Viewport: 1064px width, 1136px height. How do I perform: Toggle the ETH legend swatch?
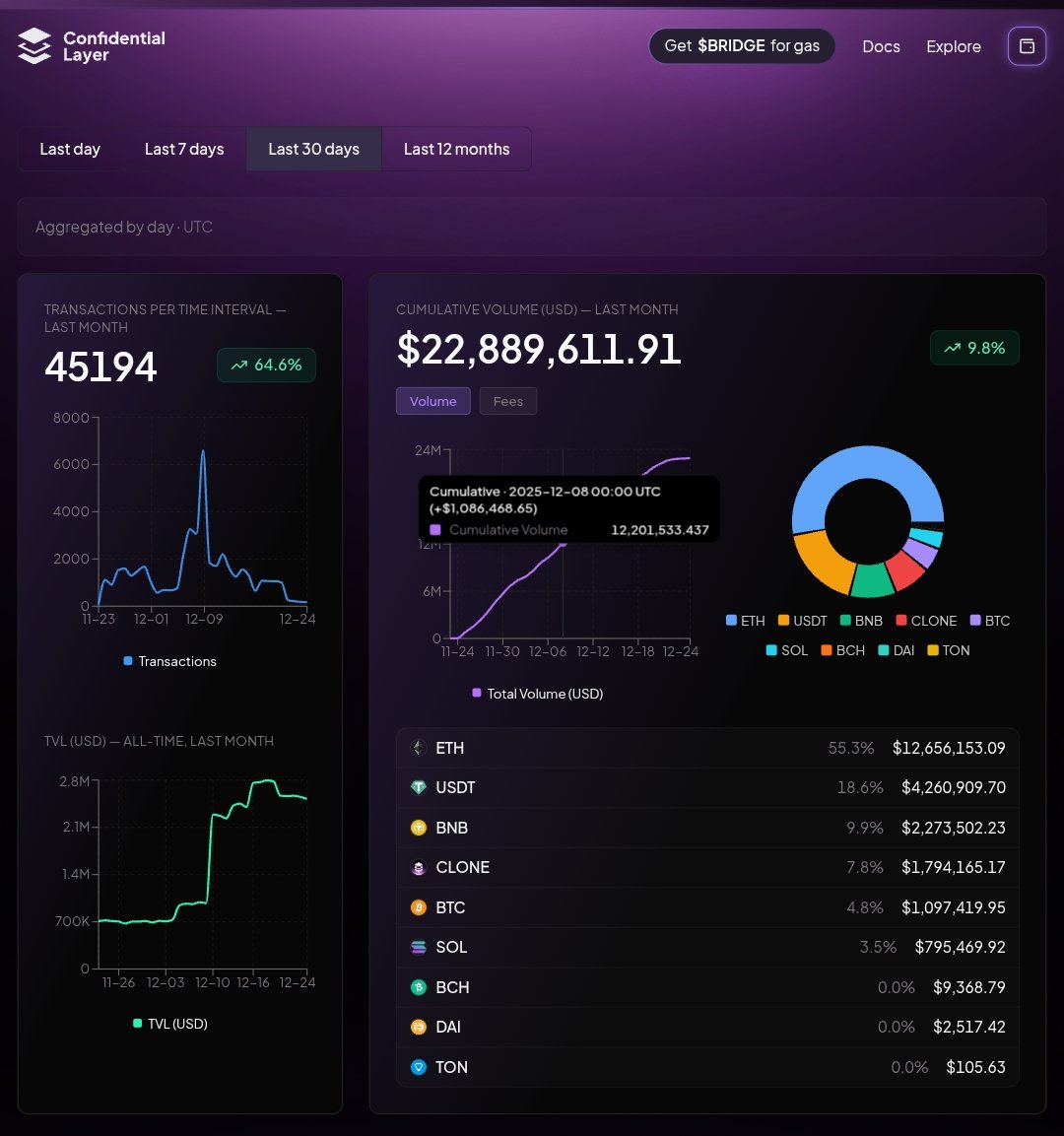point(731,620)
